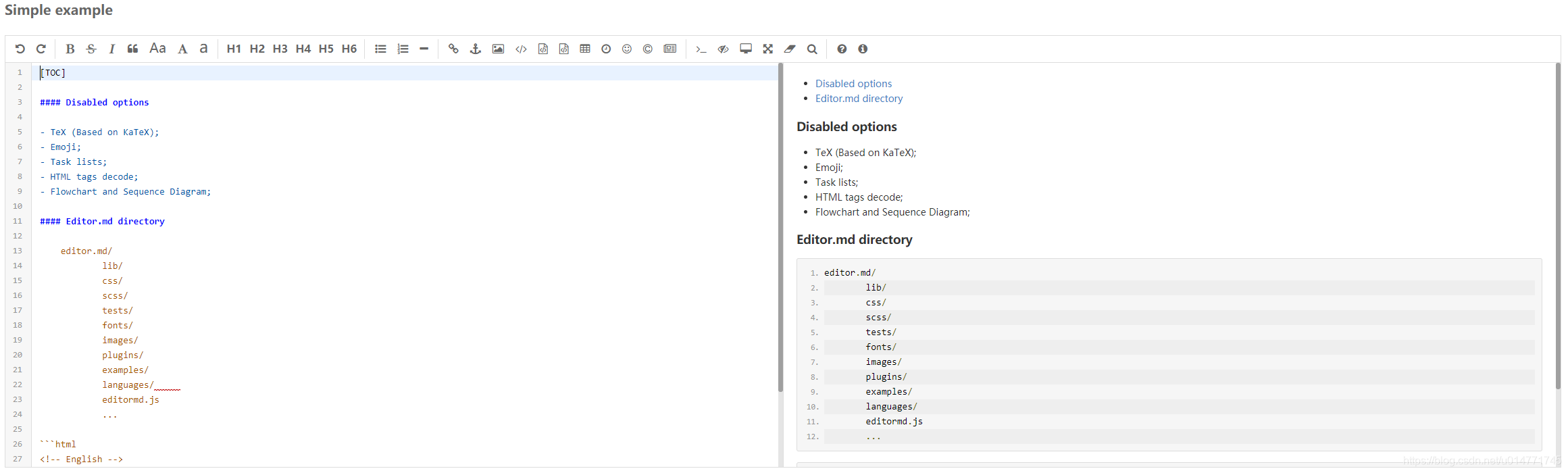Image resolution: width=1568 pixels, height=473 pixels.
Task: Convert selection to lowercase (a)
Action: (x=203, y=49)
